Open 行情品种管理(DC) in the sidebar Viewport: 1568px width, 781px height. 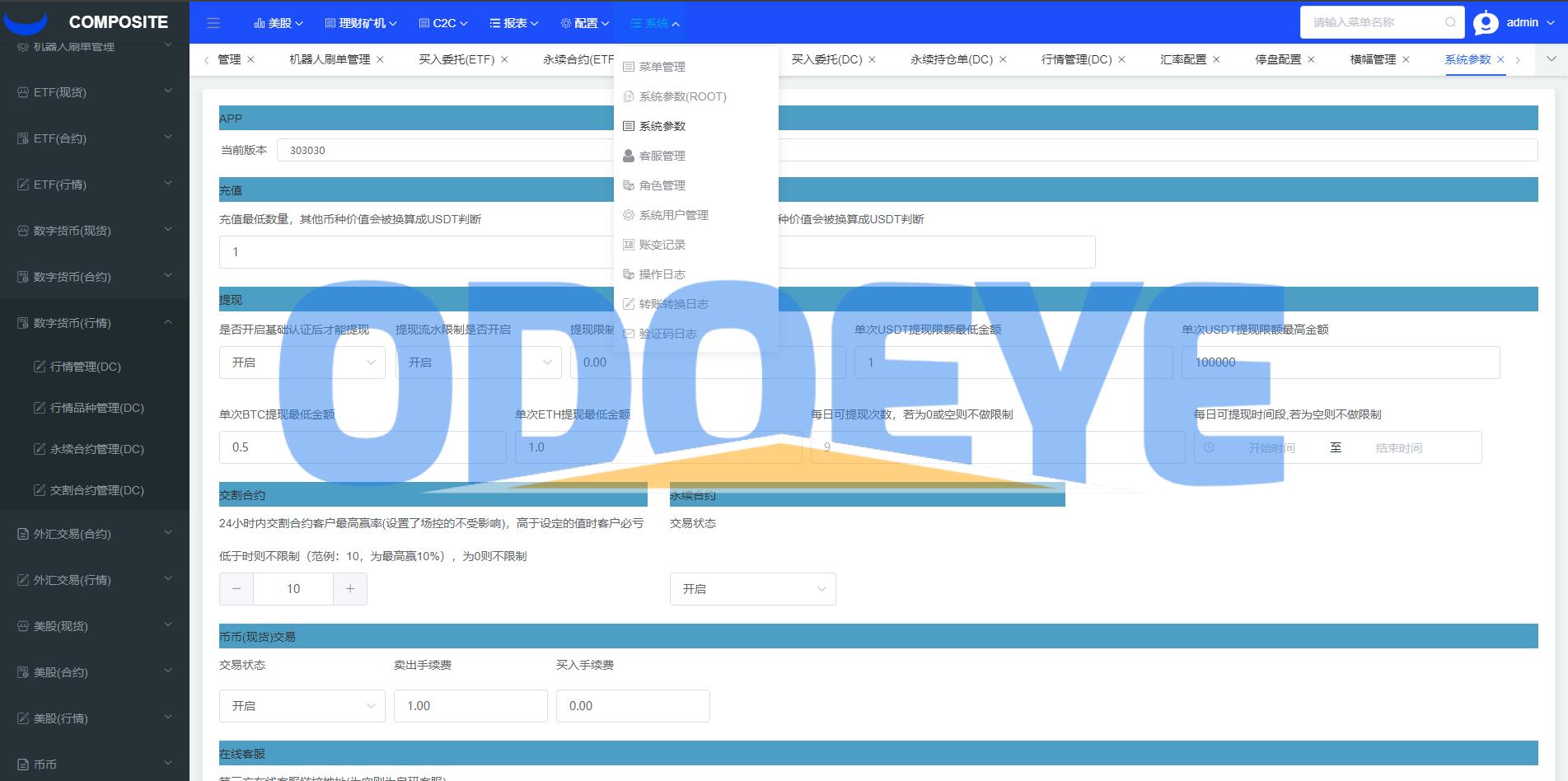click(95, 408)
